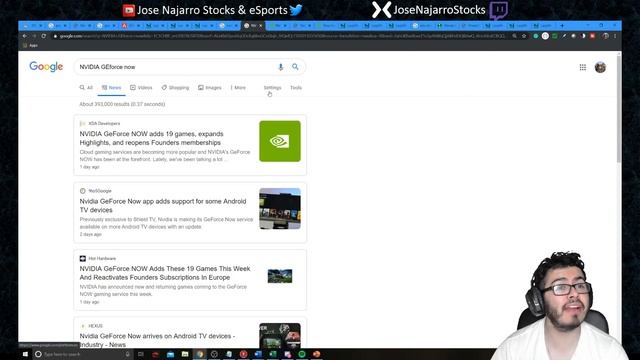Click the HEXUS source label
Viewport: 640px width, 360px height.
95,326
